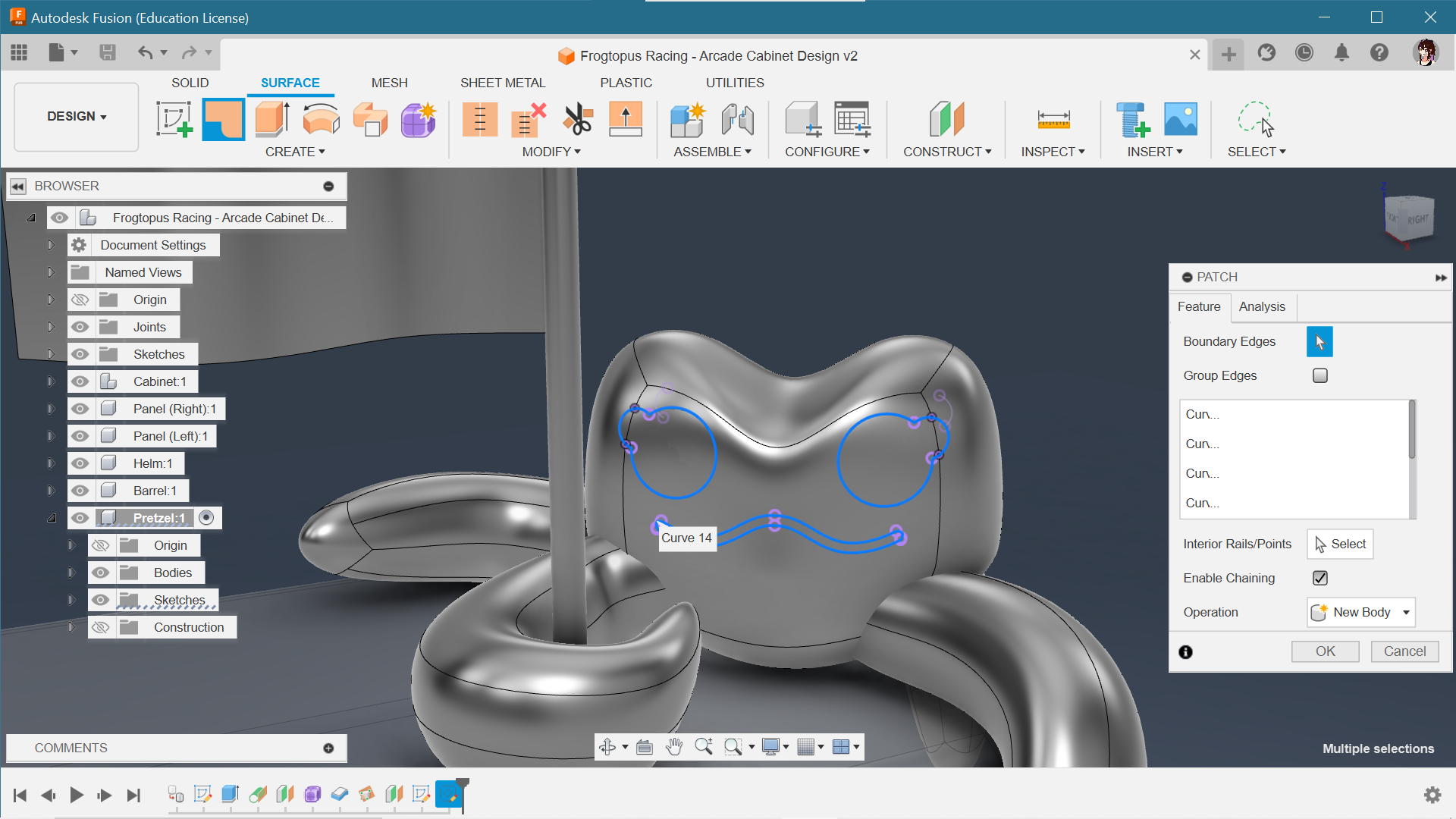Image resolution: width=1456 pixels, height=819 pixels.
Task: Click the Save icon
Action: point(108,52)
